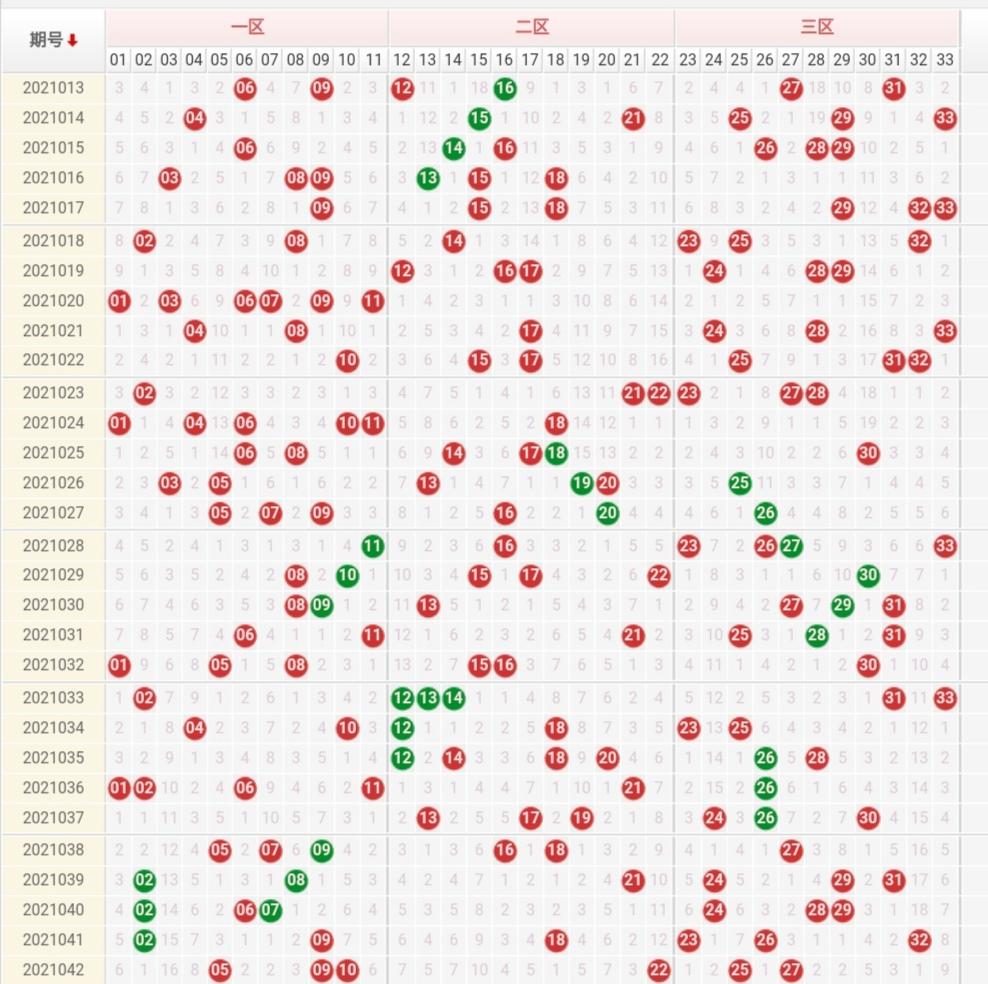
Task: Select issue row label 2021042
Action: (54, 970)
